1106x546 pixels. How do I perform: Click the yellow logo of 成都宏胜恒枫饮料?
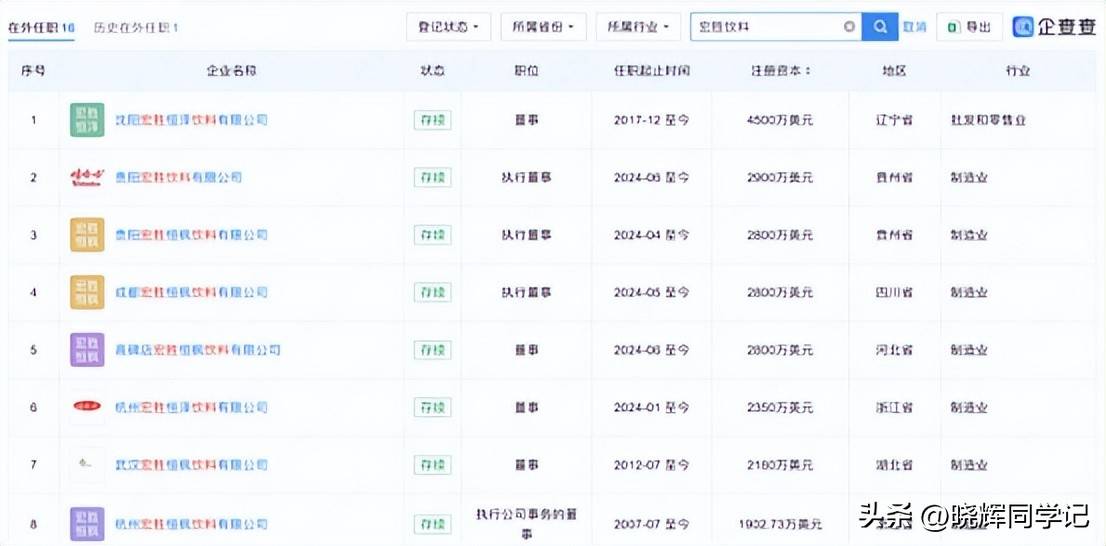pos(87,292)
